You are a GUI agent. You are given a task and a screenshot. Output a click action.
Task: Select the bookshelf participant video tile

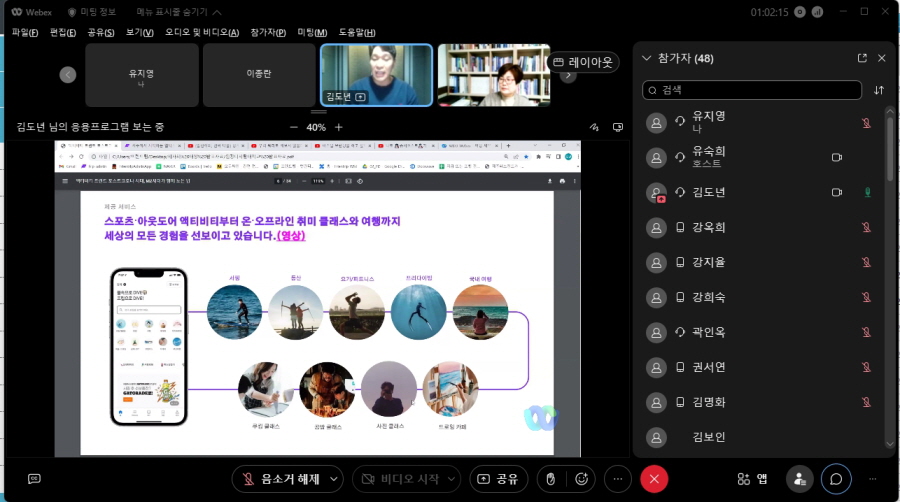[x=494, y=75]
